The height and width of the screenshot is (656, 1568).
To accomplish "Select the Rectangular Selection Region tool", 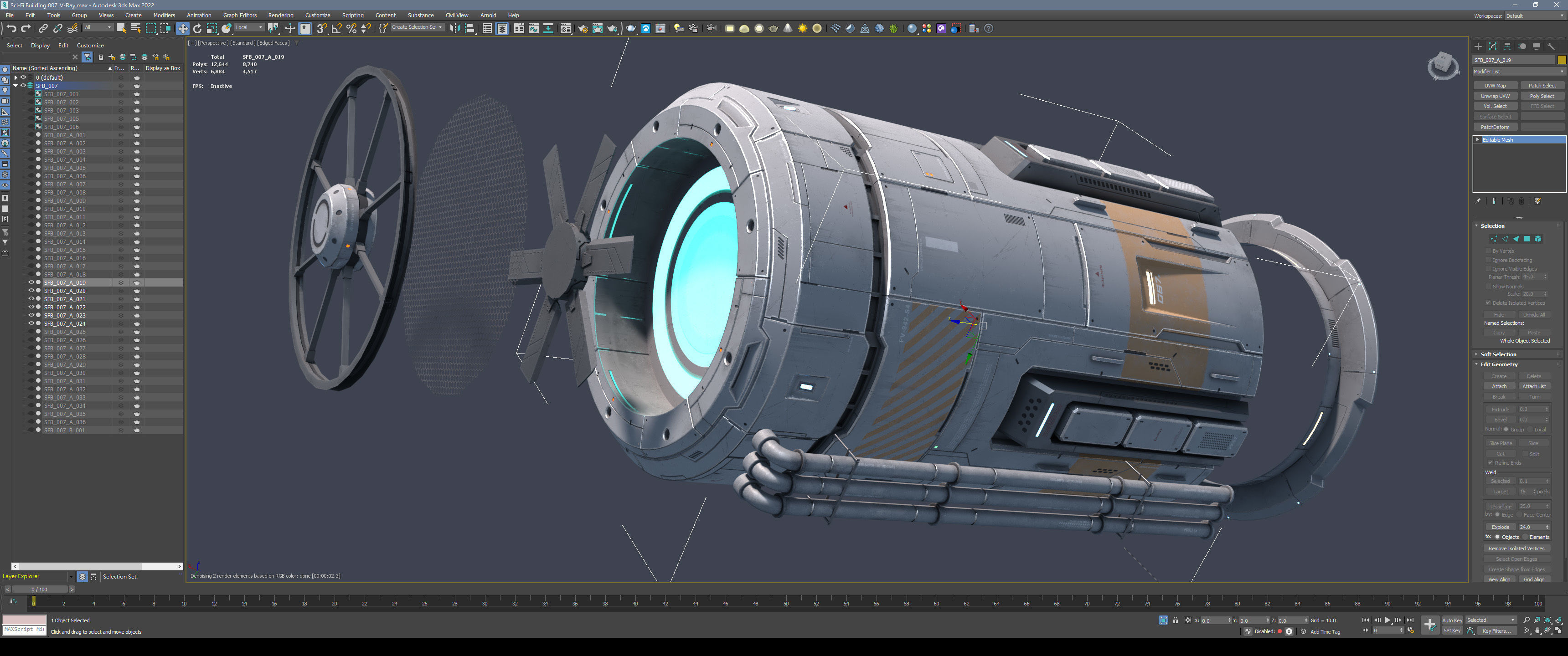I will [150, 28].
